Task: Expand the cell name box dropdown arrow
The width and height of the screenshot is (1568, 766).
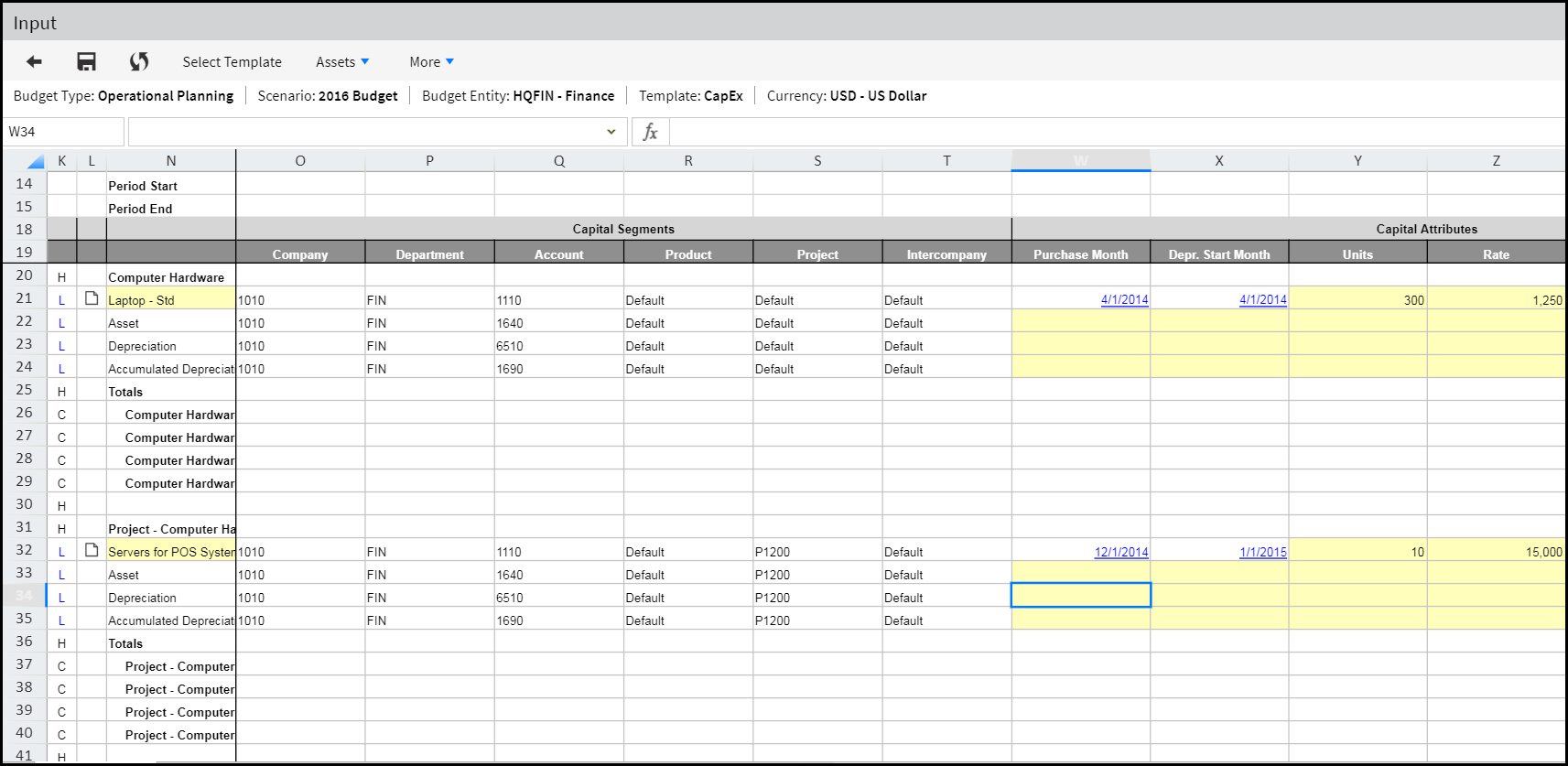Action: pyautogui.click(x=611, y=132)
